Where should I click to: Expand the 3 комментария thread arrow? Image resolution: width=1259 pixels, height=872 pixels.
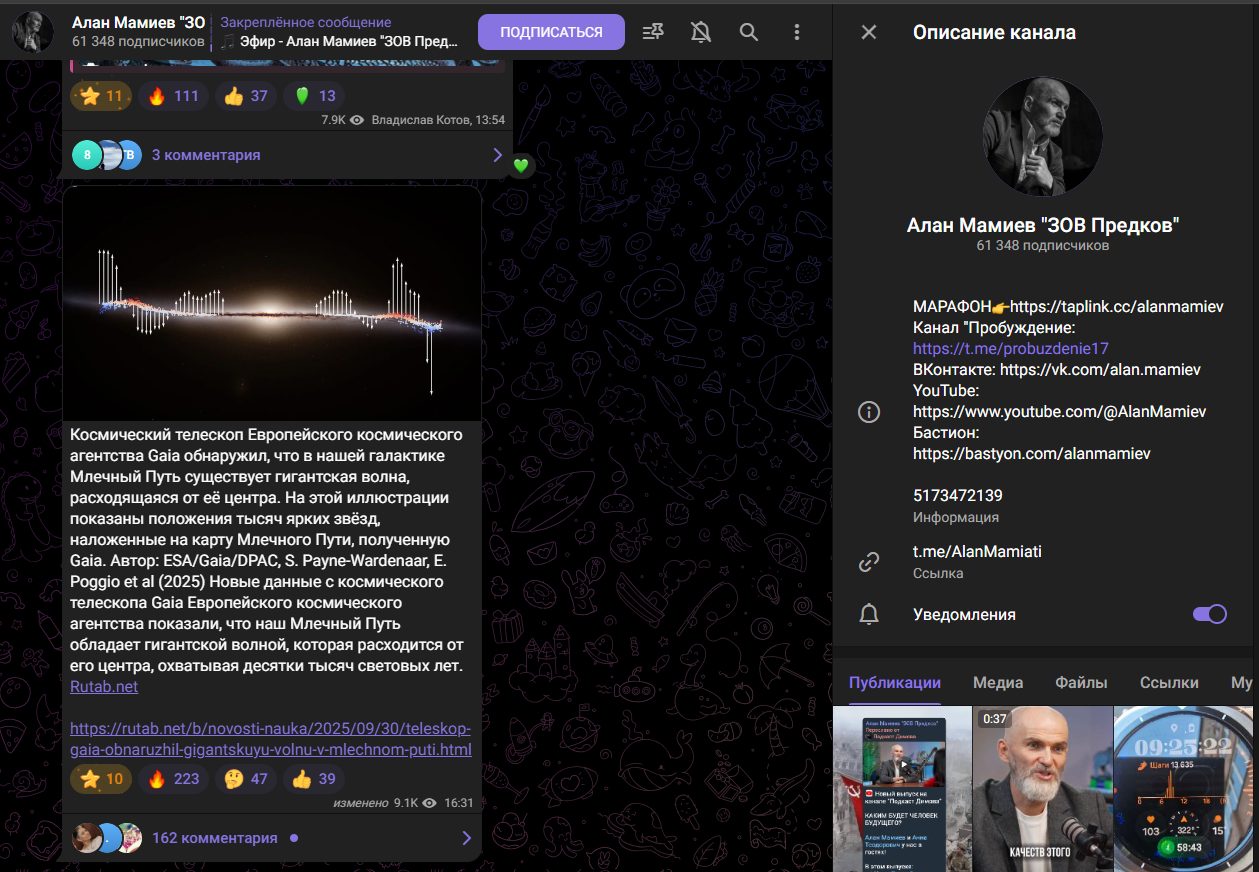[497, 155]
